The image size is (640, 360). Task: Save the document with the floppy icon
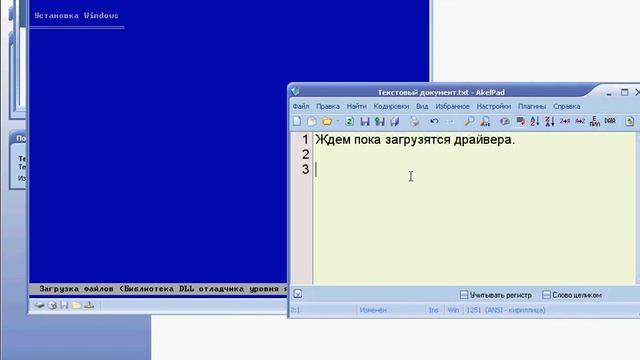pyautogui.click(x=365, y=121)
